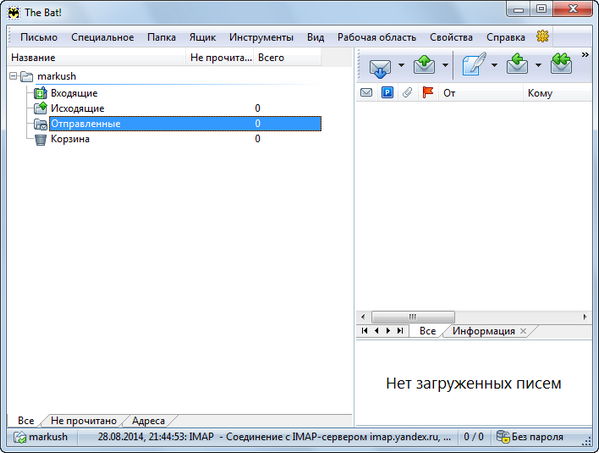Open the Специальное menu
The image size is (599, 453).
[x=102, y=37]
